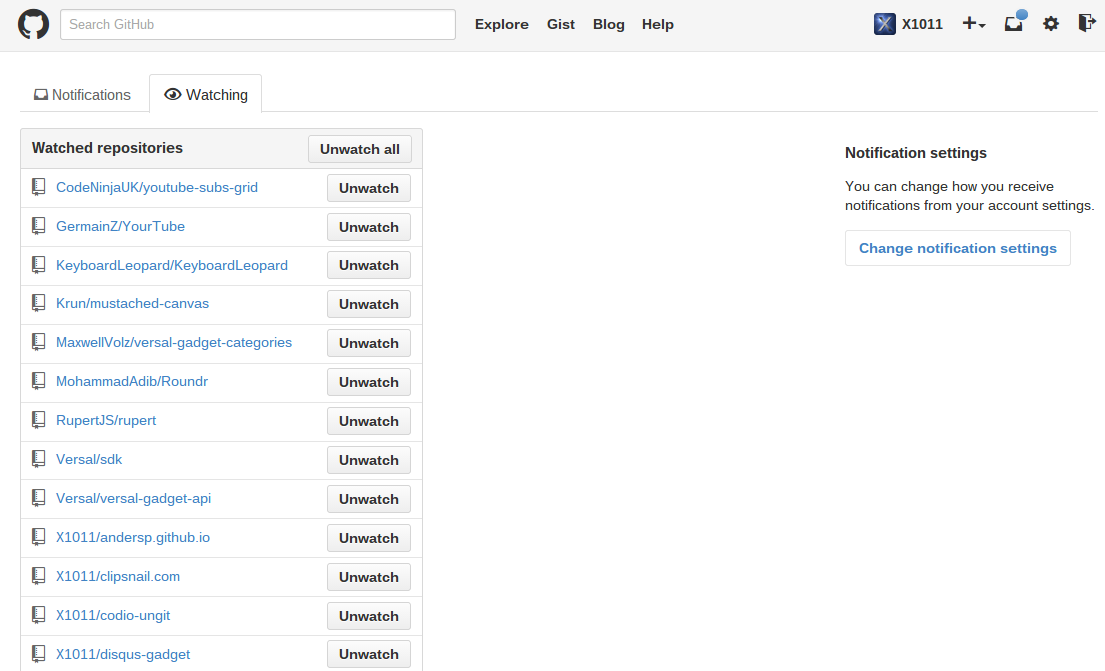Unwatch RupertJS/rupert repository
This screenshot has height=671, width=1105.
(369, 421)
